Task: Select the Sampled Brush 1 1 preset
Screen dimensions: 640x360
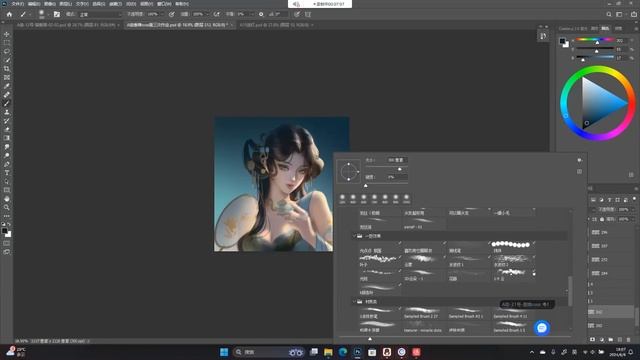Action: pyautogui.click(x=512, y=327)
